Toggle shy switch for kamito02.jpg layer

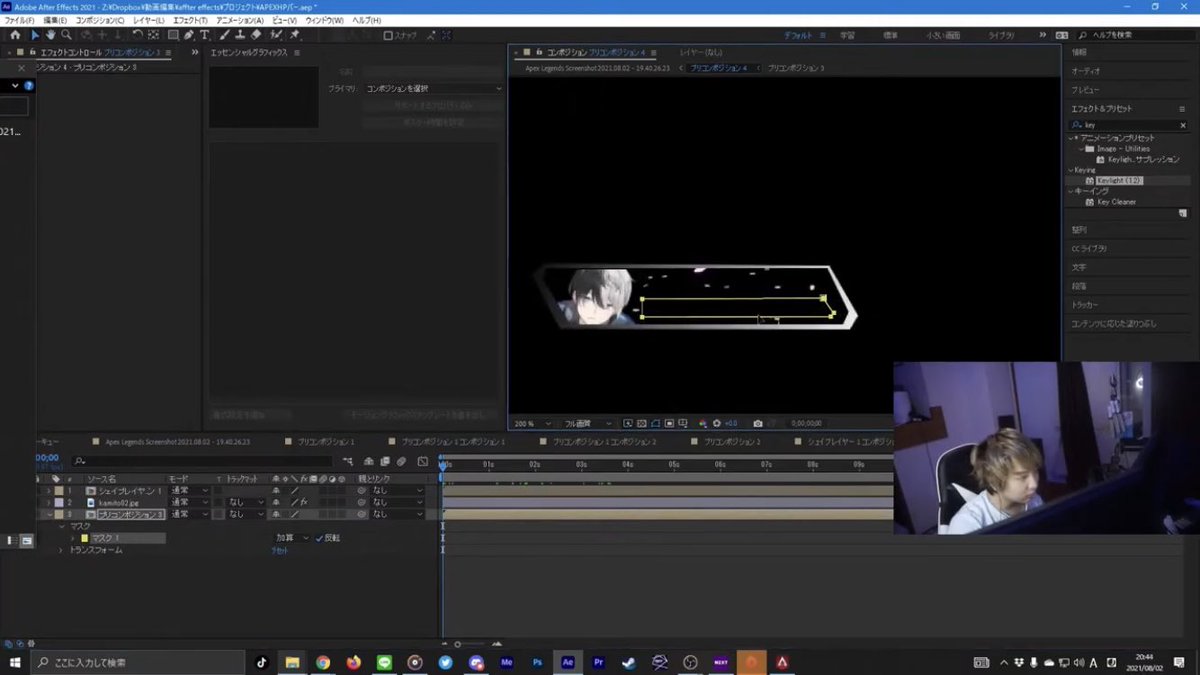pos(276,502)
